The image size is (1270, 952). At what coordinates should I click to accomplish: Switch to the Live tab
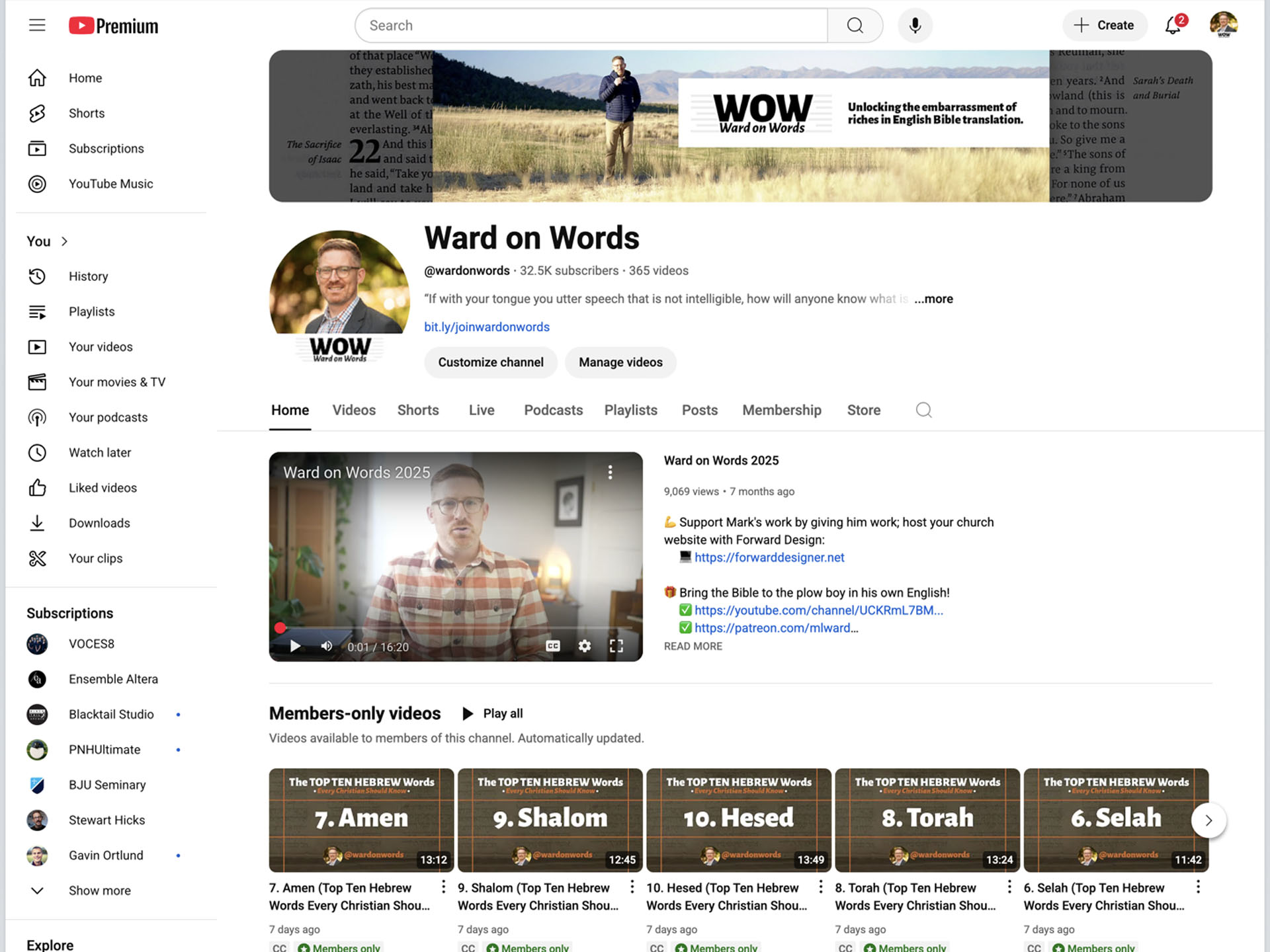tap(482, 410)
